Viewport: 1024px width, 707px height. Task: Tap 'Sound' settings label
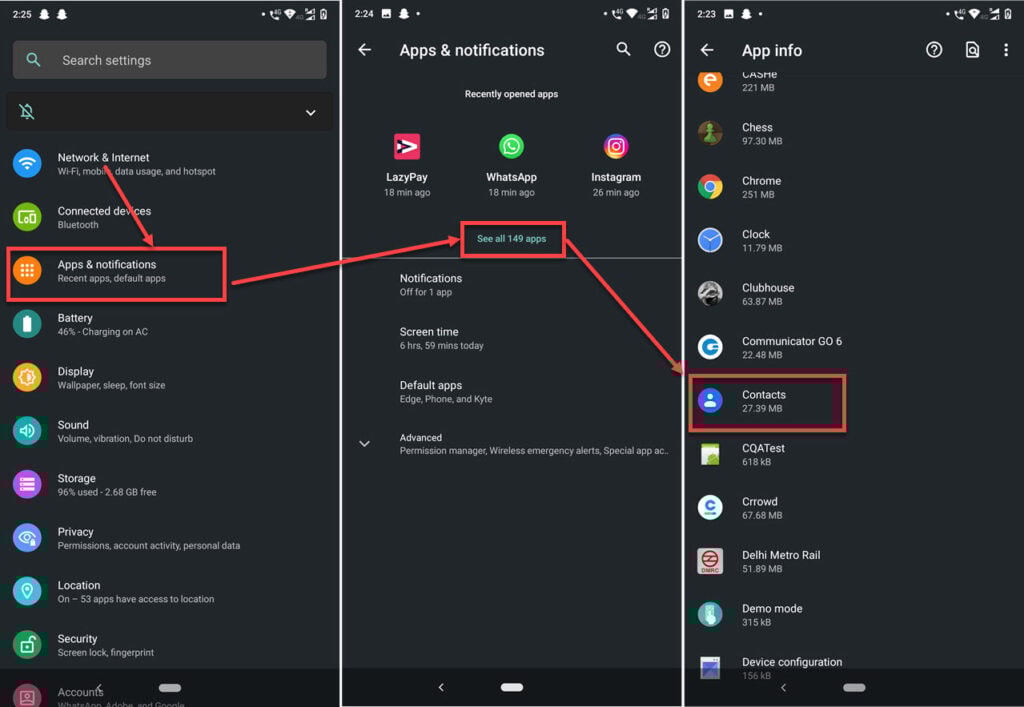[x=73, y=424]
